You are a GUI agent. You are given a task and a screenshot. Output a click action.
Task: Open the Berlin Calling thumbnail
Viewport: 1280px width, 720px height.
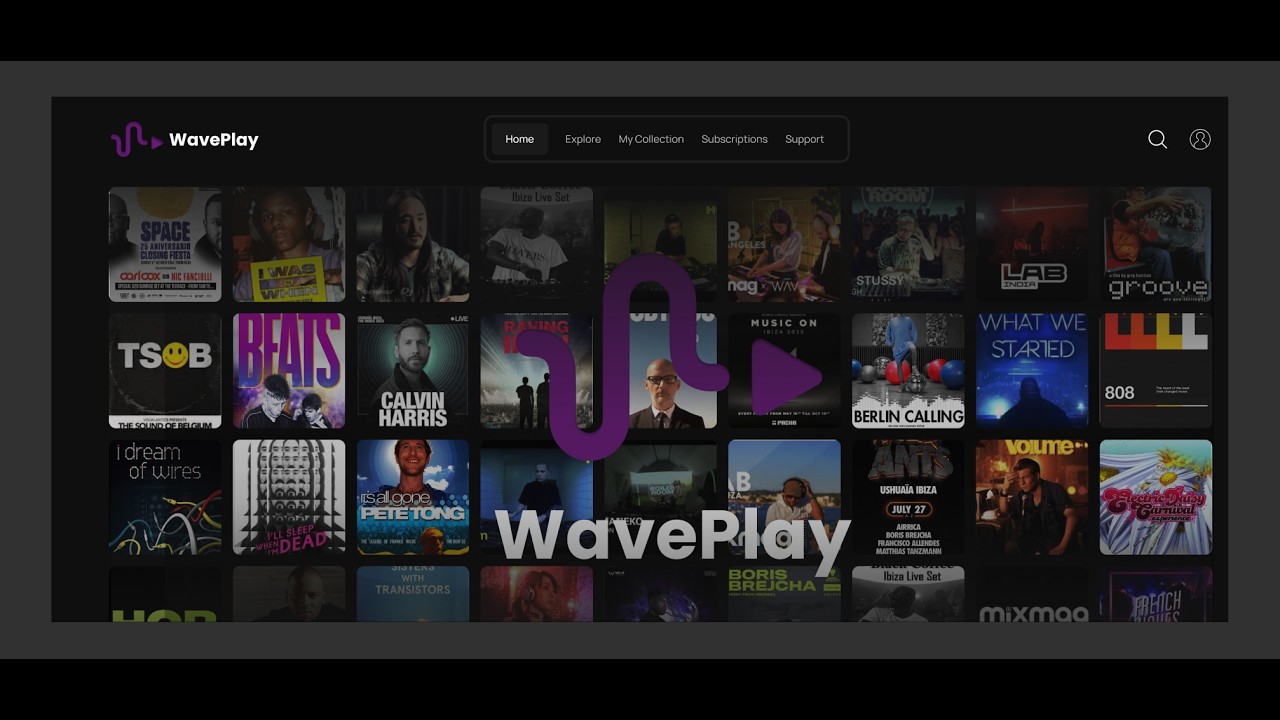click(908, 371)
